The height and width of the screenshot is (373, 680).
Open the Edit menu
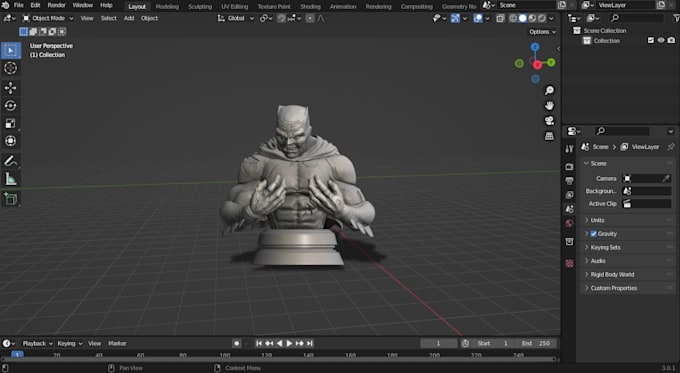[36, 5]
